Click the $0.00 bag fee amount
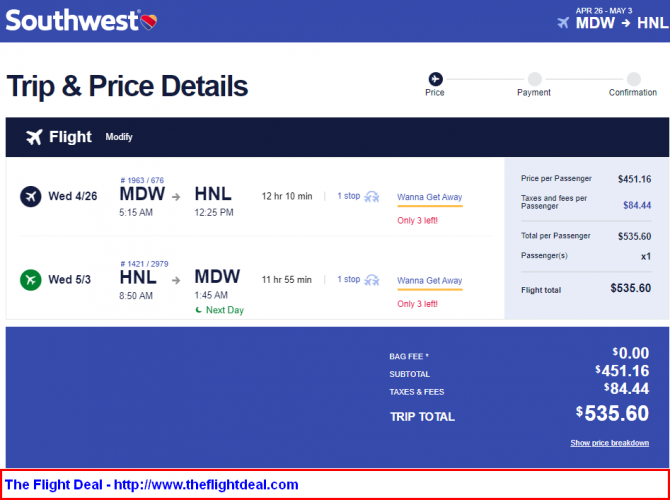The image size is (670, 500). (x=631, y=353)
